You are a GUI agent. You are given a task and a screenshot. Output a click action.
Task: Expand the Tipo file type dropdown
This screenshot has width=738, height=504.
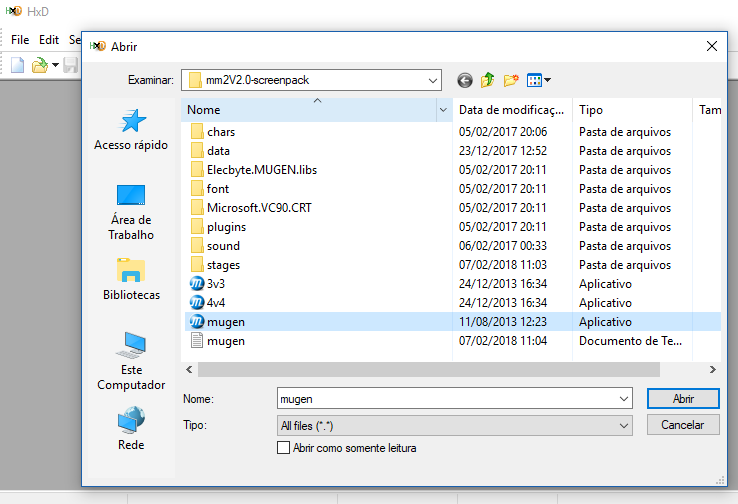[x=624, y=426]
